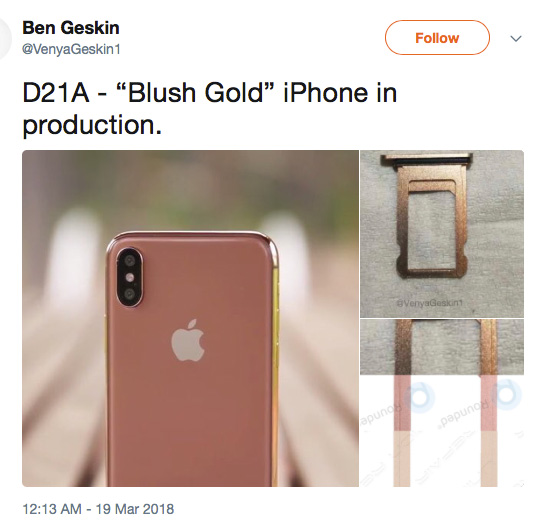Open the tweet options chevron menu
540x525 pixels.
tap(516, 38)
